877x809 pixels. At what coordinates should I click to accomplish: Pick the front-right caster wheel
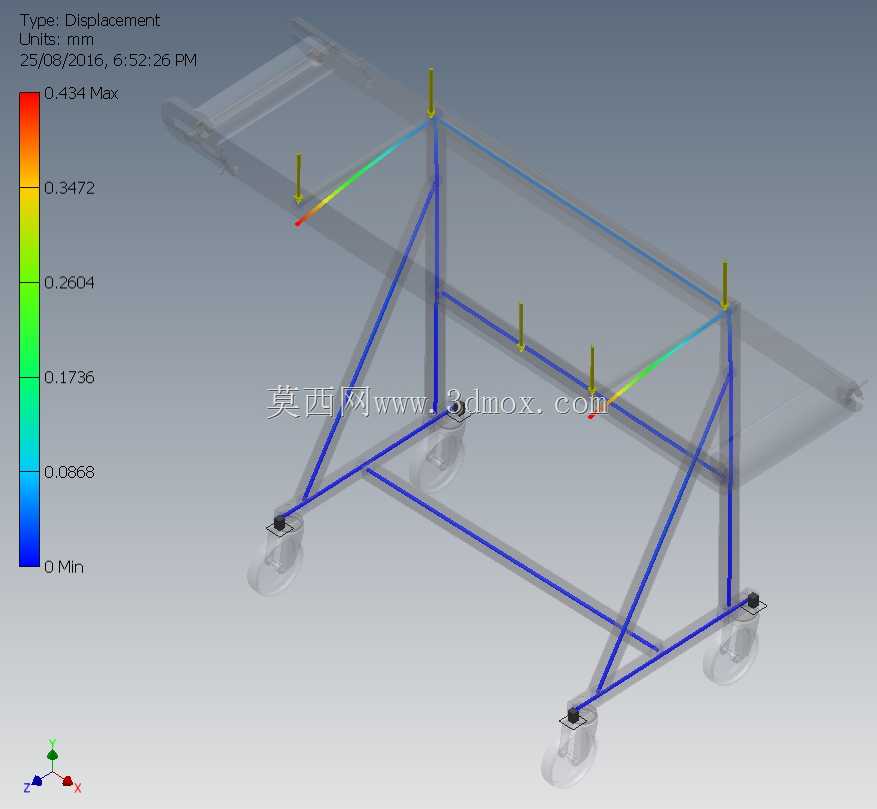point(568,756)
